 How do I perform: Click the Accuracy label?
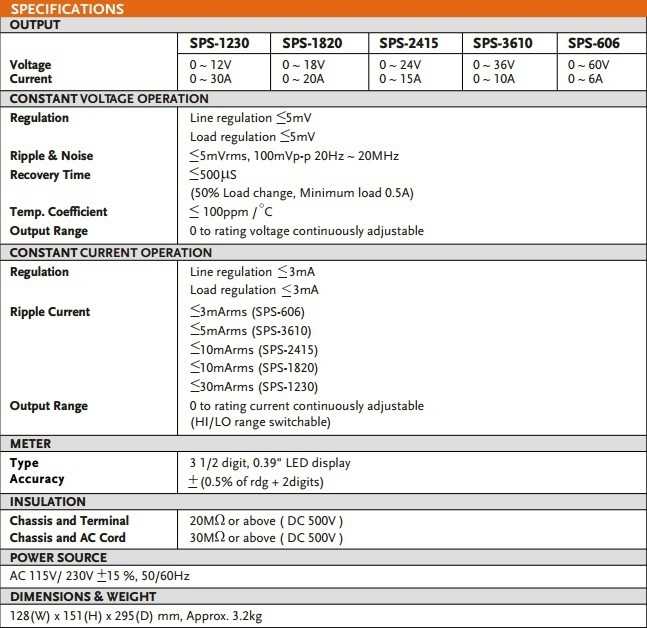coord(37,479)
